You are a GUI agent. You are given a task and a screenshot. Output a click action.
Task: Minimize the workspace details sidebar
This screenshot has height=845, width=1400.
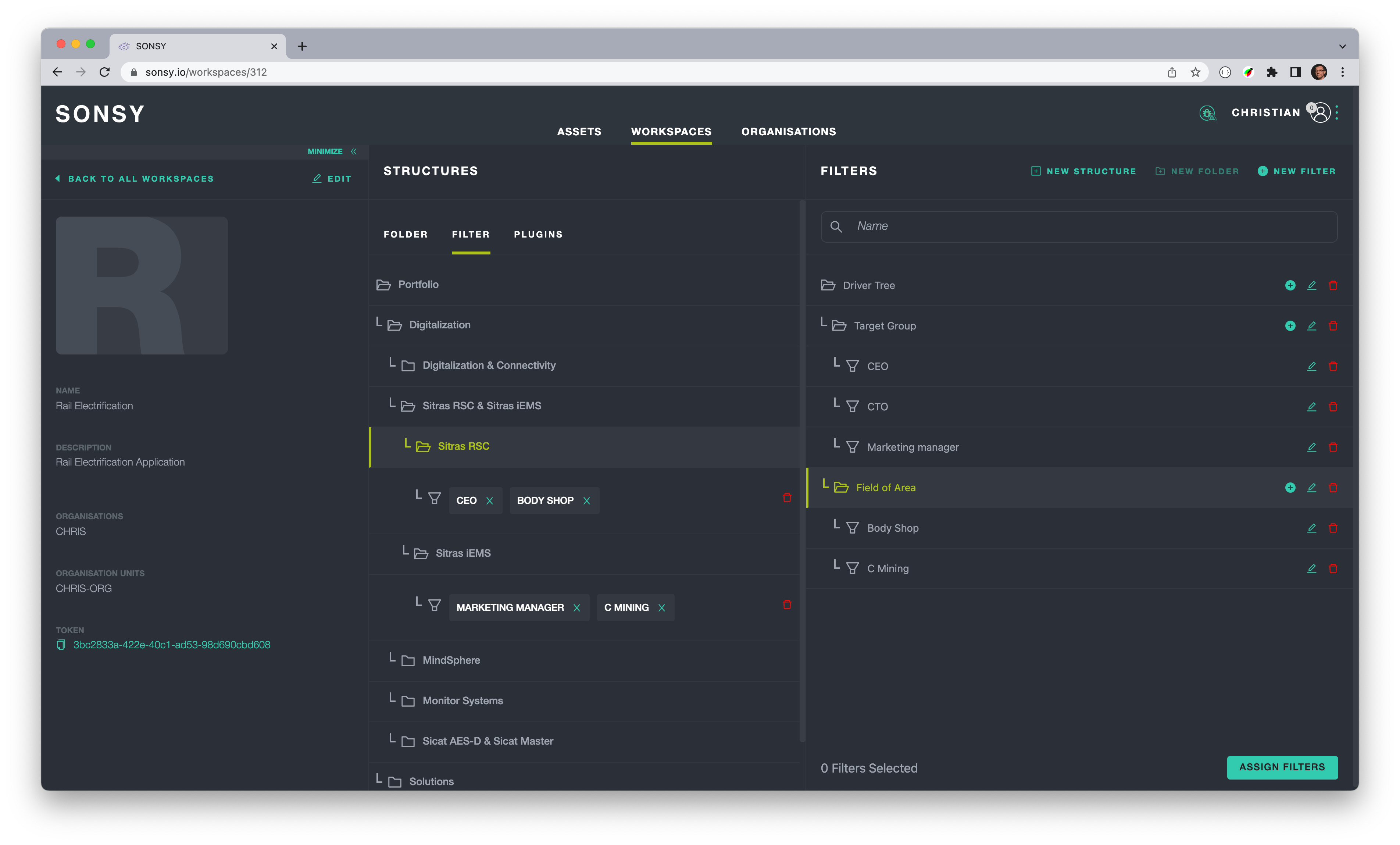332,151
